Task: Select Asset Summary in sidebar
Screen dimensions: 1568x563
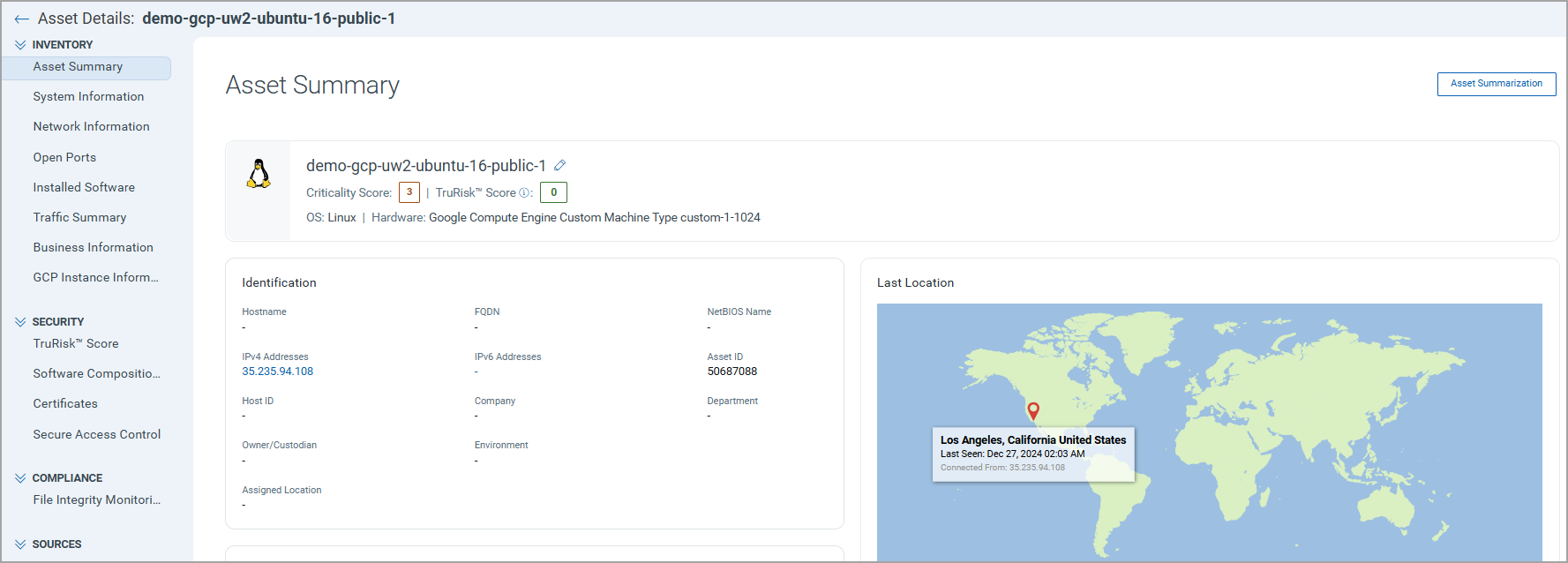Action: click(86, 67)
